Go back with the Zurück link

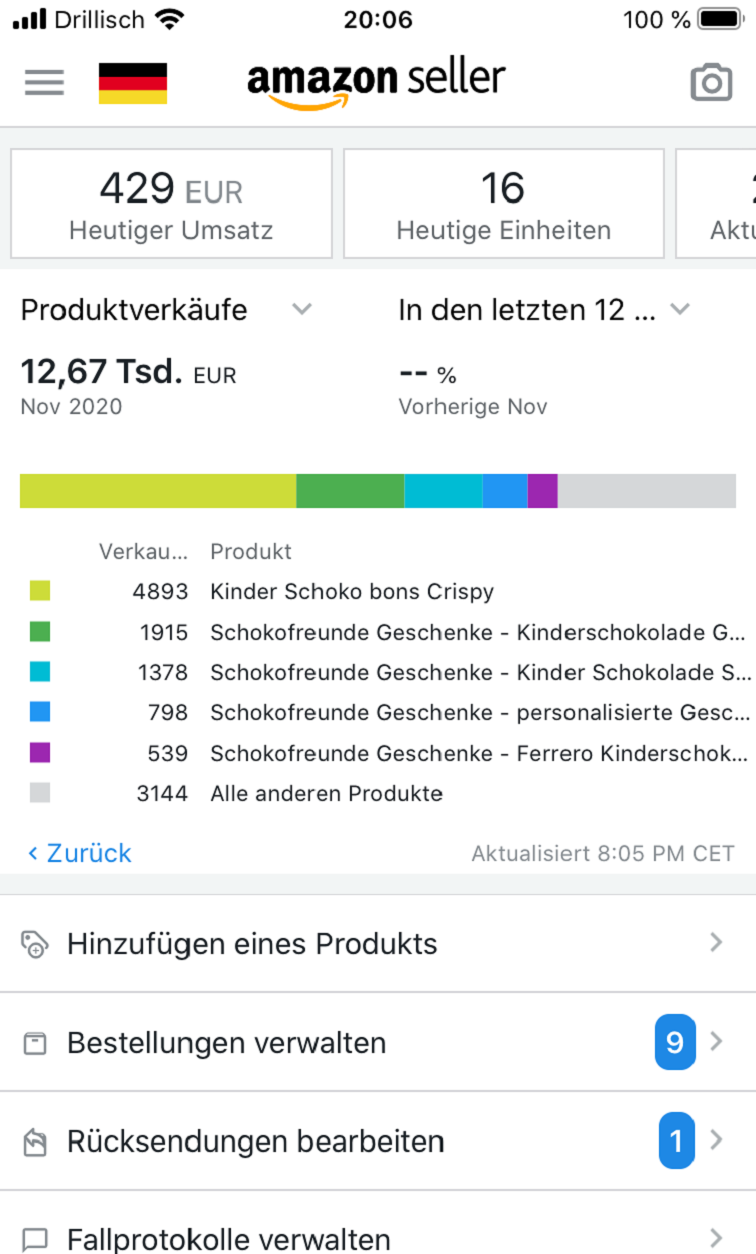coord(80,853)
